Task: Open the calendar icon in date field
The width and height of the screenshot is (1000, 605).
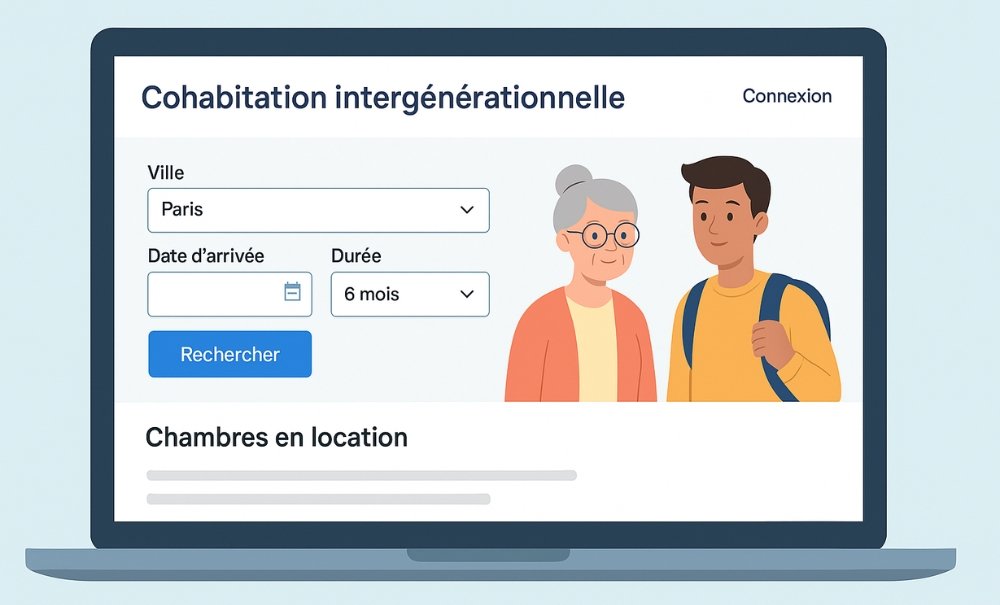Action: click(292, 292)
